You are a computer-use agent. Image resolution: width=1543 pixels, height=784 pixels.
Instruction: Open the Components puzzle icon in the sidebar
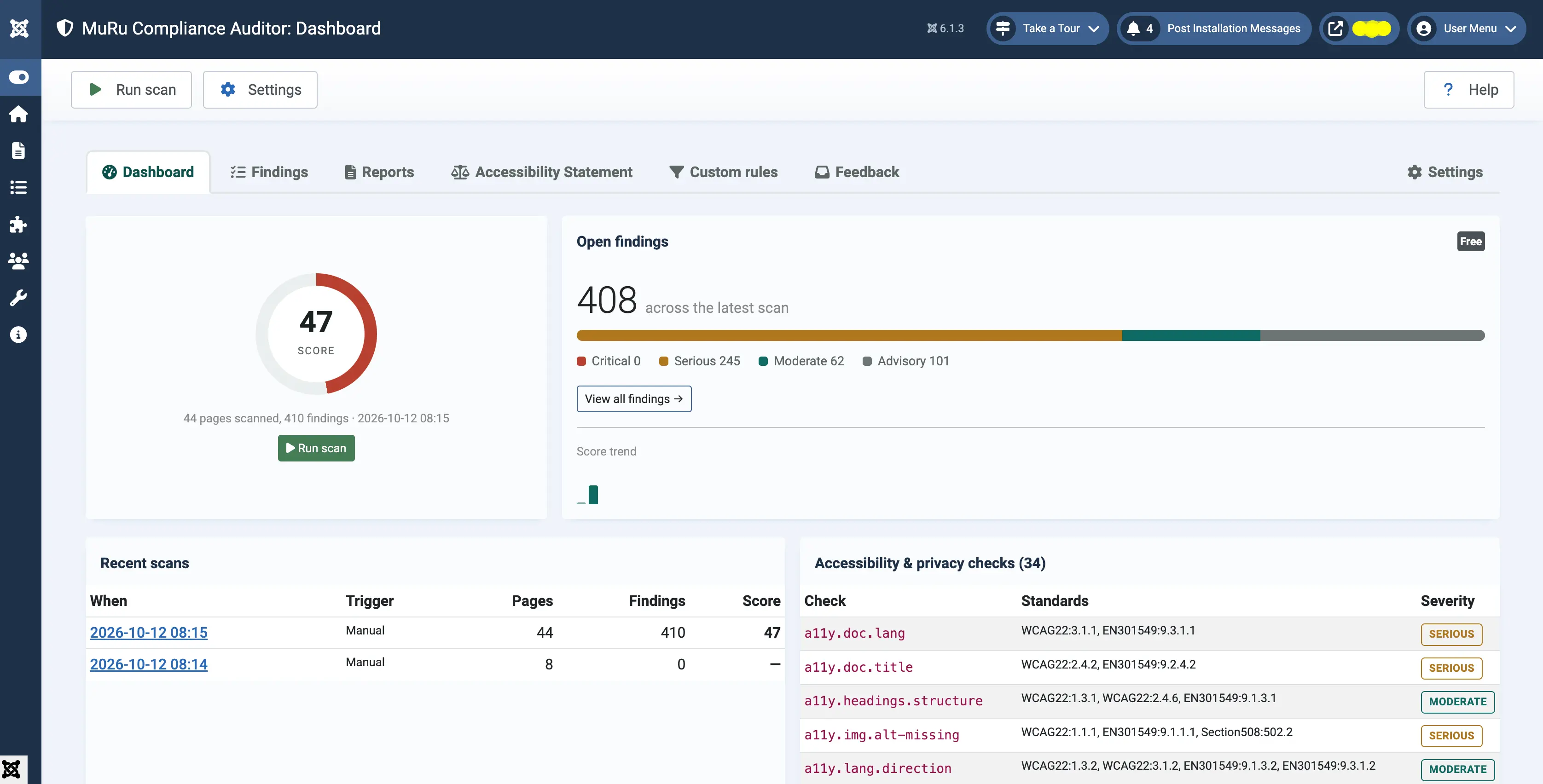coord(18,225)
